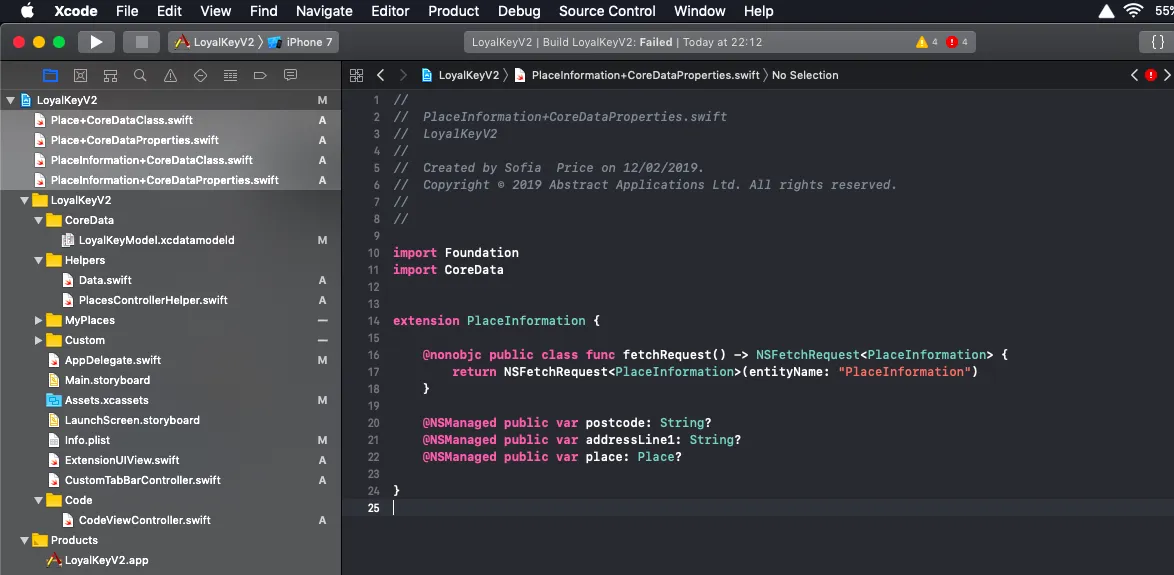
Task: Expand the Custom folder
Action: point(39,340)
